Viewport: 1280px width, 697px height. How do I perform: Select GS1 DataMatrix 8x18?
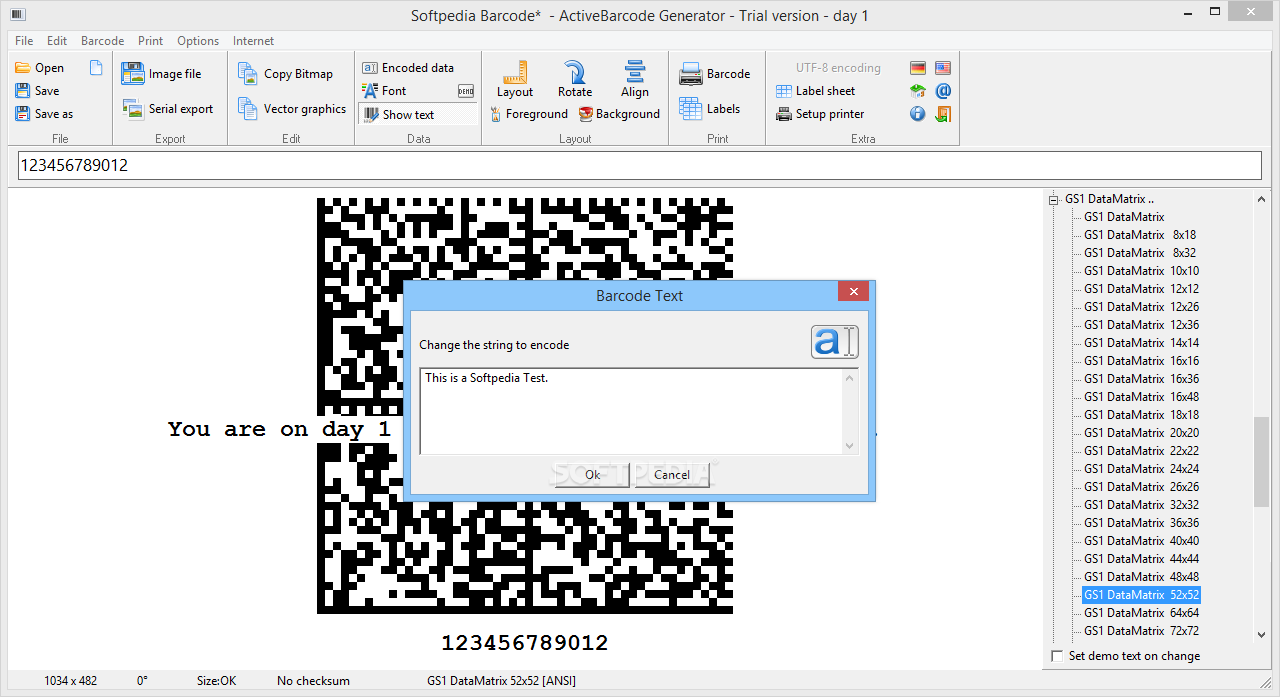(x=1140, y=235)
